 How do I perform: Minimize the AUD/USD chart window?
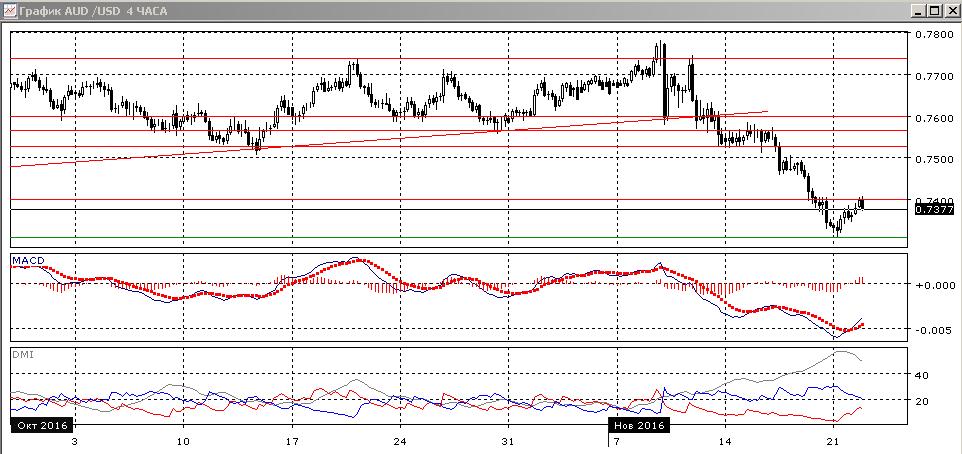919,10
